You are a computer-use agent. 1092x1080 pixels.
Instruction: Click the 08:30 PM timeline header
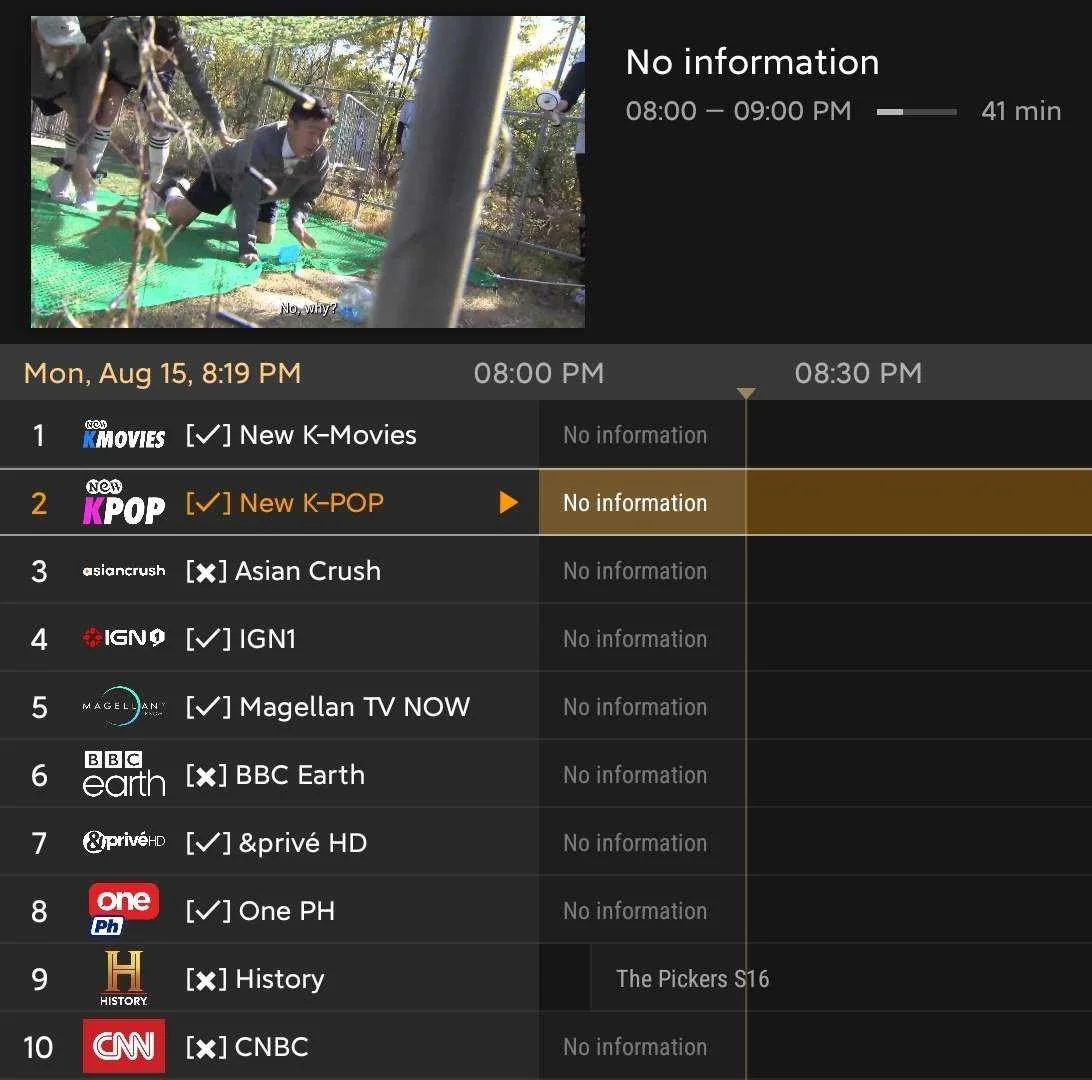coord(858,373)
